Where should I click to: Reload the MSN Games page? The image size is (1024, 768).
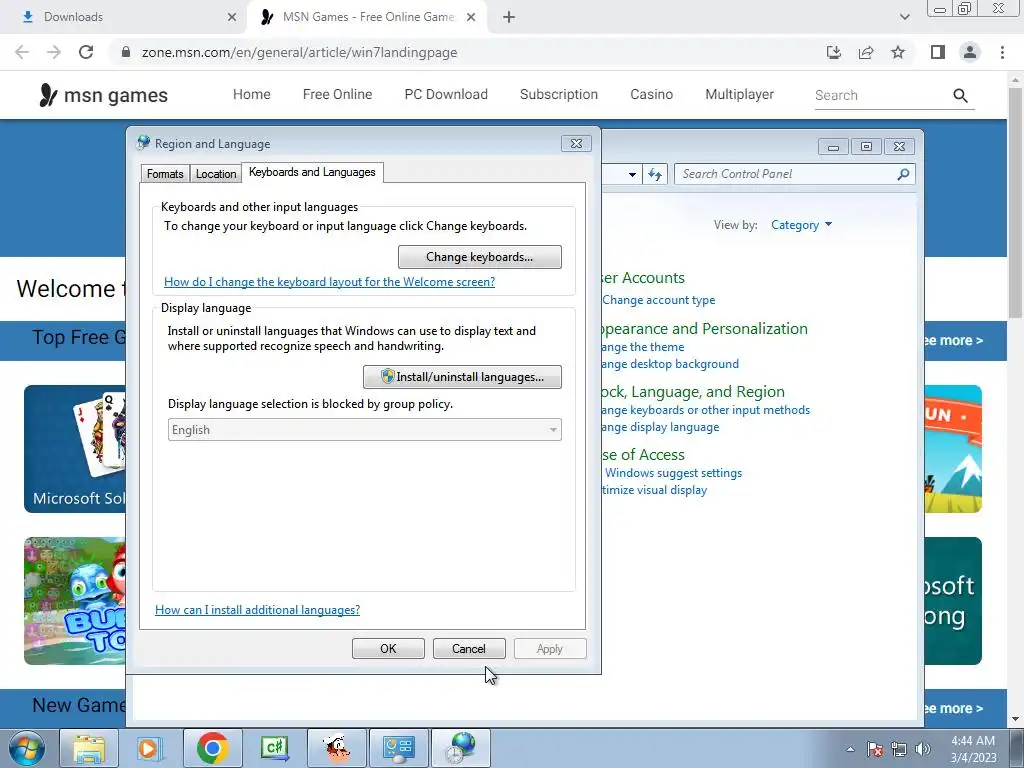pyautogui.click(x=86, y=52)
